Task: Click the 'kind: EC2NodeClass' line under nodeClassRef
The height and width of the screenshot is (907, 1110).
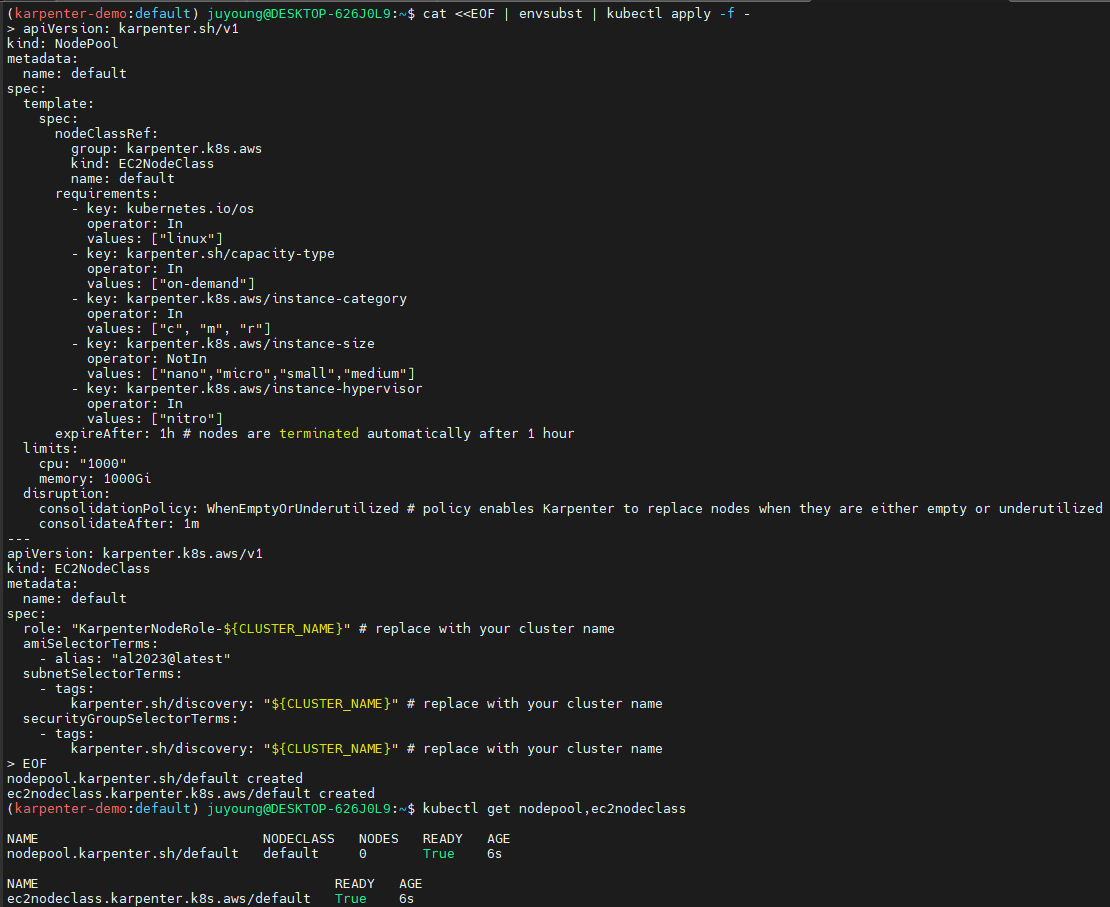Action: 142,164
